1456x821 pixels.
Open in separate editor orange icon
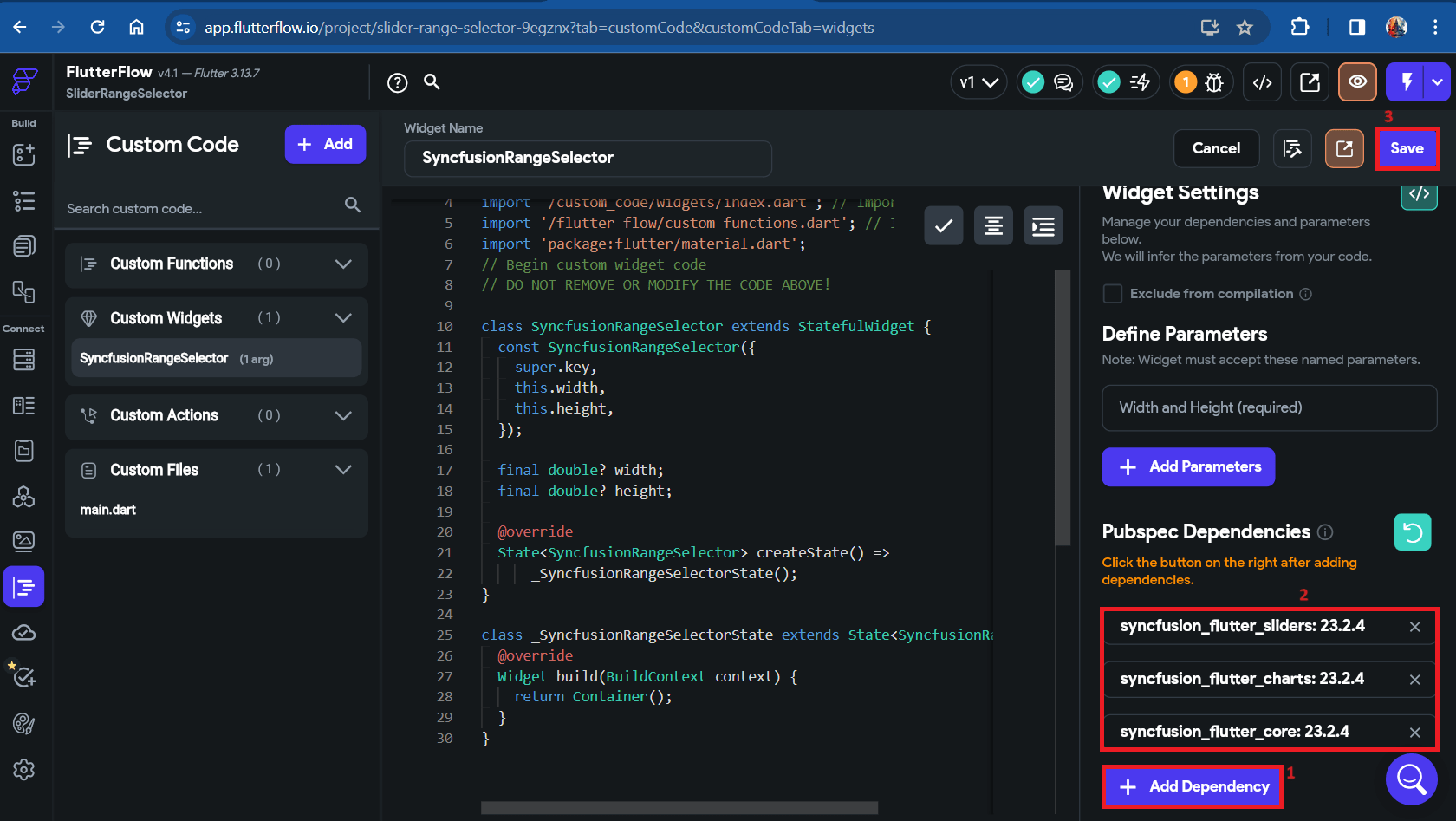[x=1344, y=148]
